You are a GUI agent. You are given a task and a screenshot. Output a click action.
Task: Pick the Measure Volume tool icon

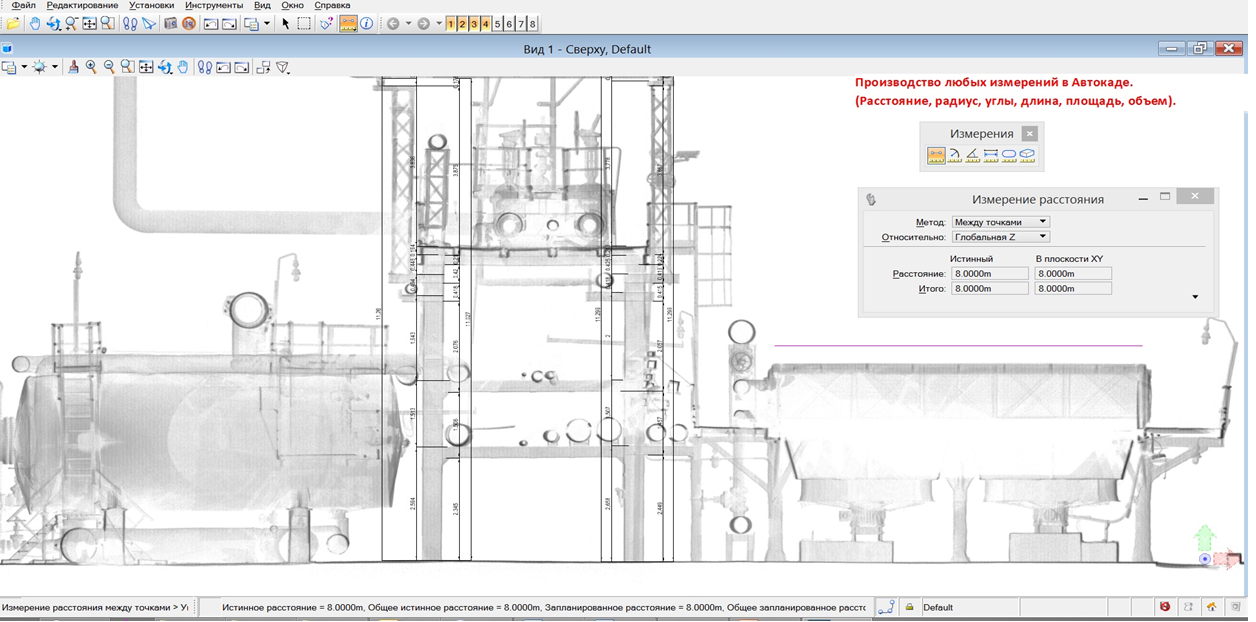click(x=1027, y=155)
